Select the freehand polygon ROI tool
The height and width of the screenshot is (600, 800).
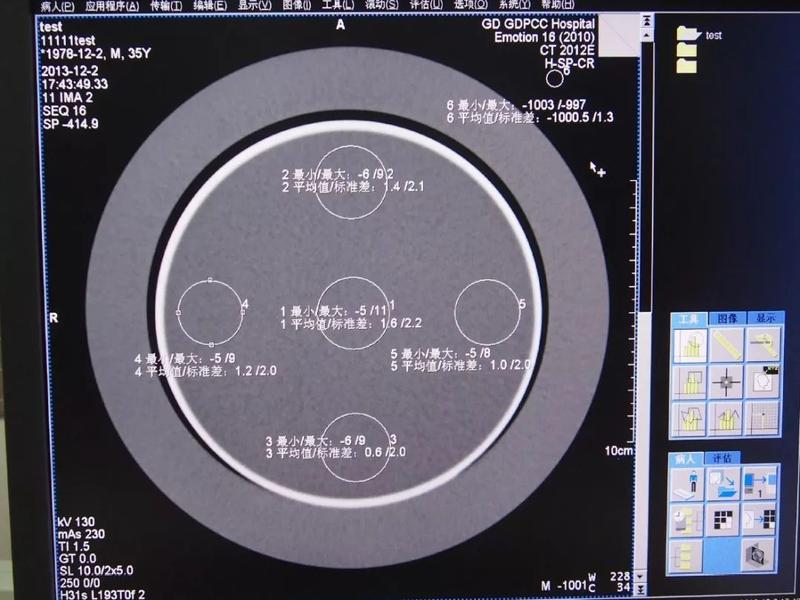coord(690,419)
